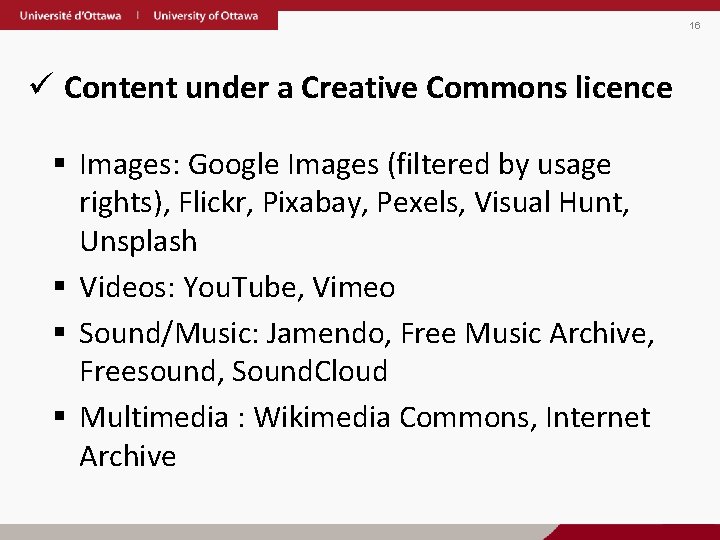Click the words 'Google Images'
The image size is (720, 540).
click(x=283, y=165)
